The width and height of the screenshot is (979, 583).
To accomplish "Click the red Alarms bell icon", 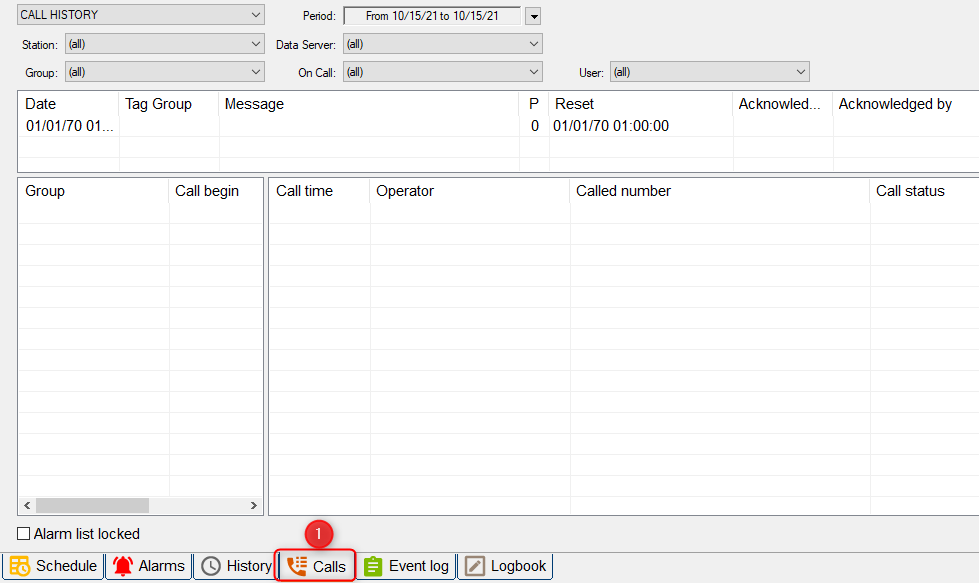I will point(123,566).
